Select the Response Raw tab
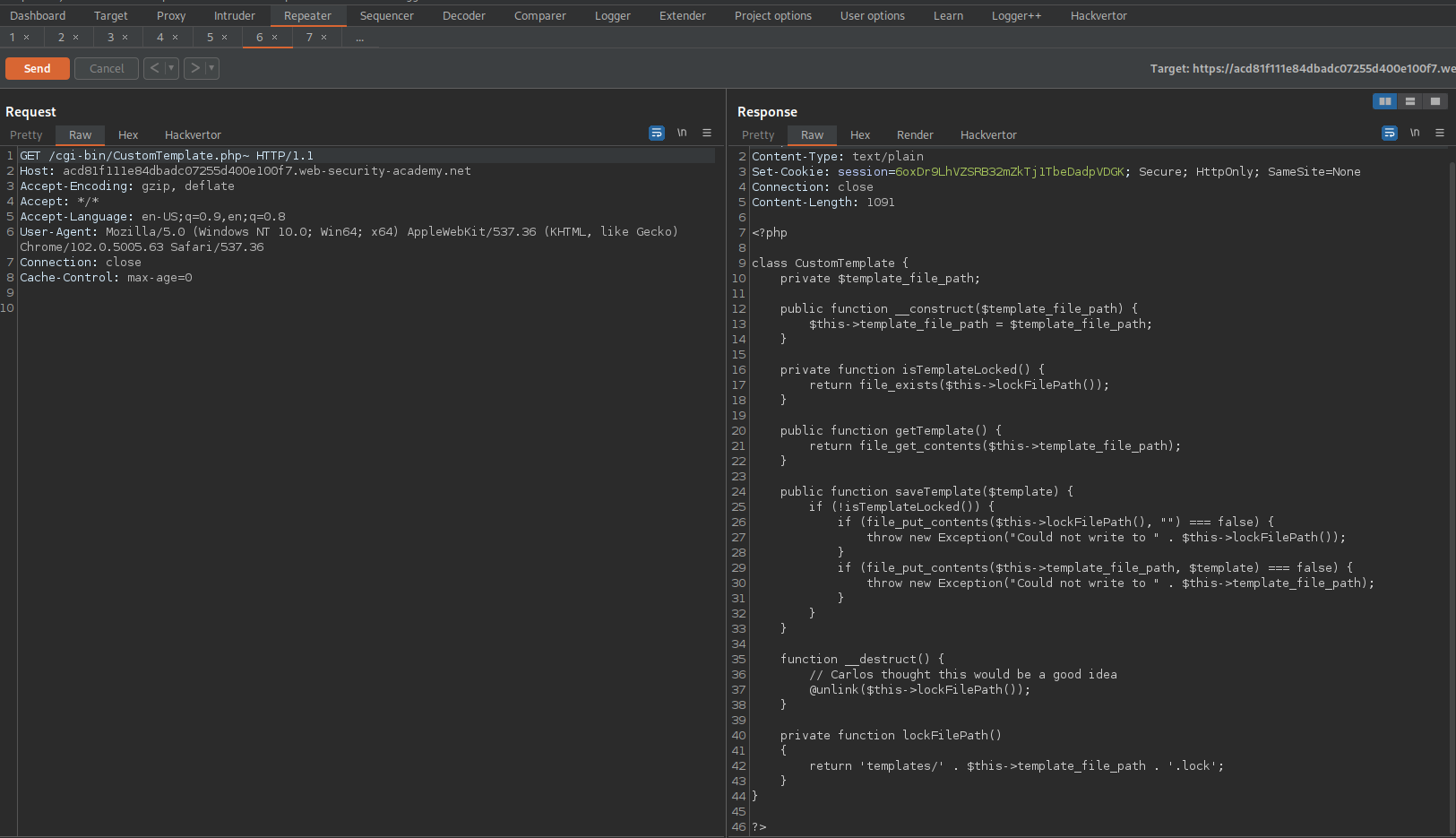This screenshot has height=838, width=1456. 813,135
